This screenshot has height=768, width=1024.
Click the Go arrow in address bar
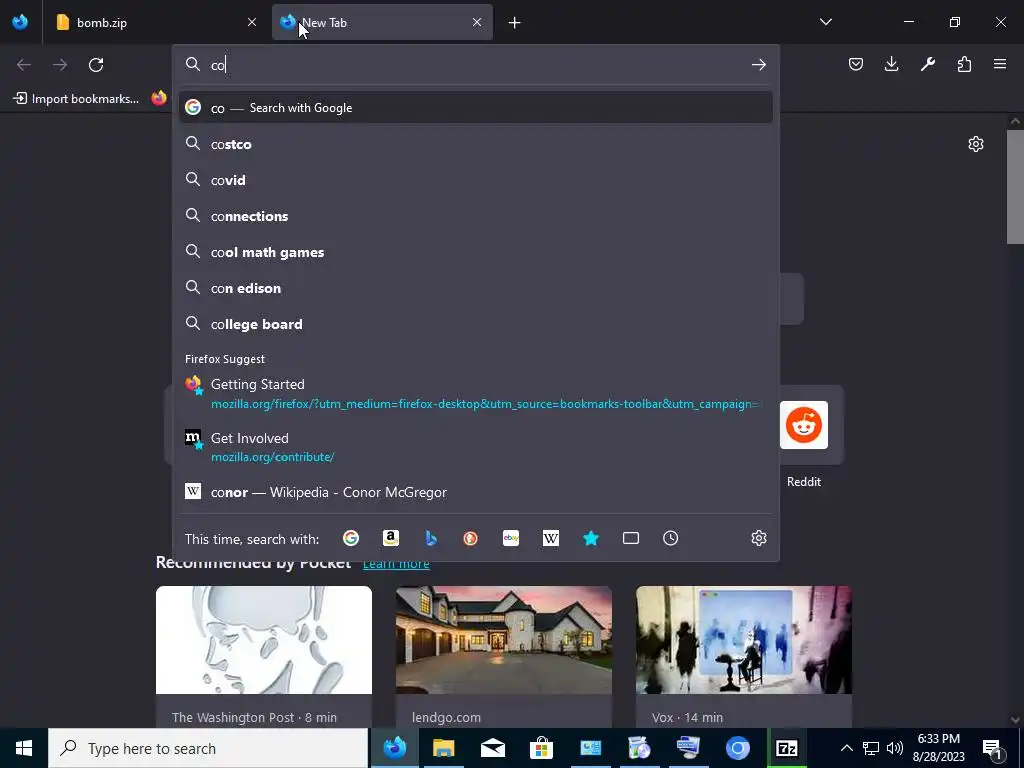tap(758, 65)
